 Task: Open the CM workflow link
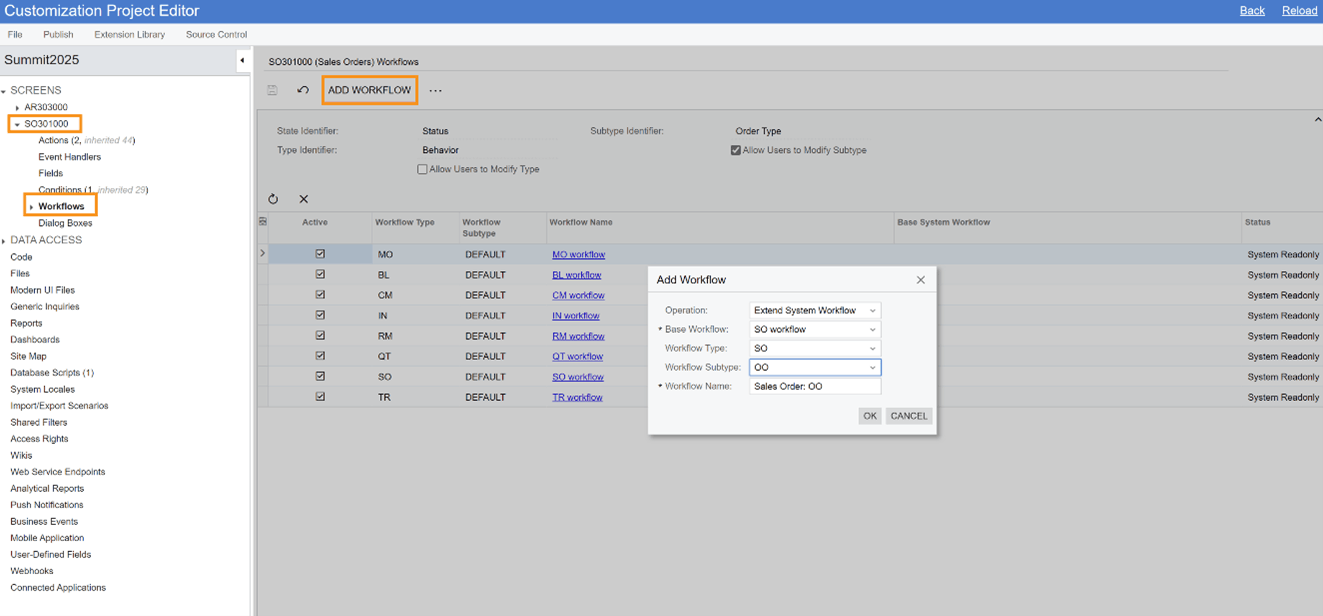(x=578, y=295)
